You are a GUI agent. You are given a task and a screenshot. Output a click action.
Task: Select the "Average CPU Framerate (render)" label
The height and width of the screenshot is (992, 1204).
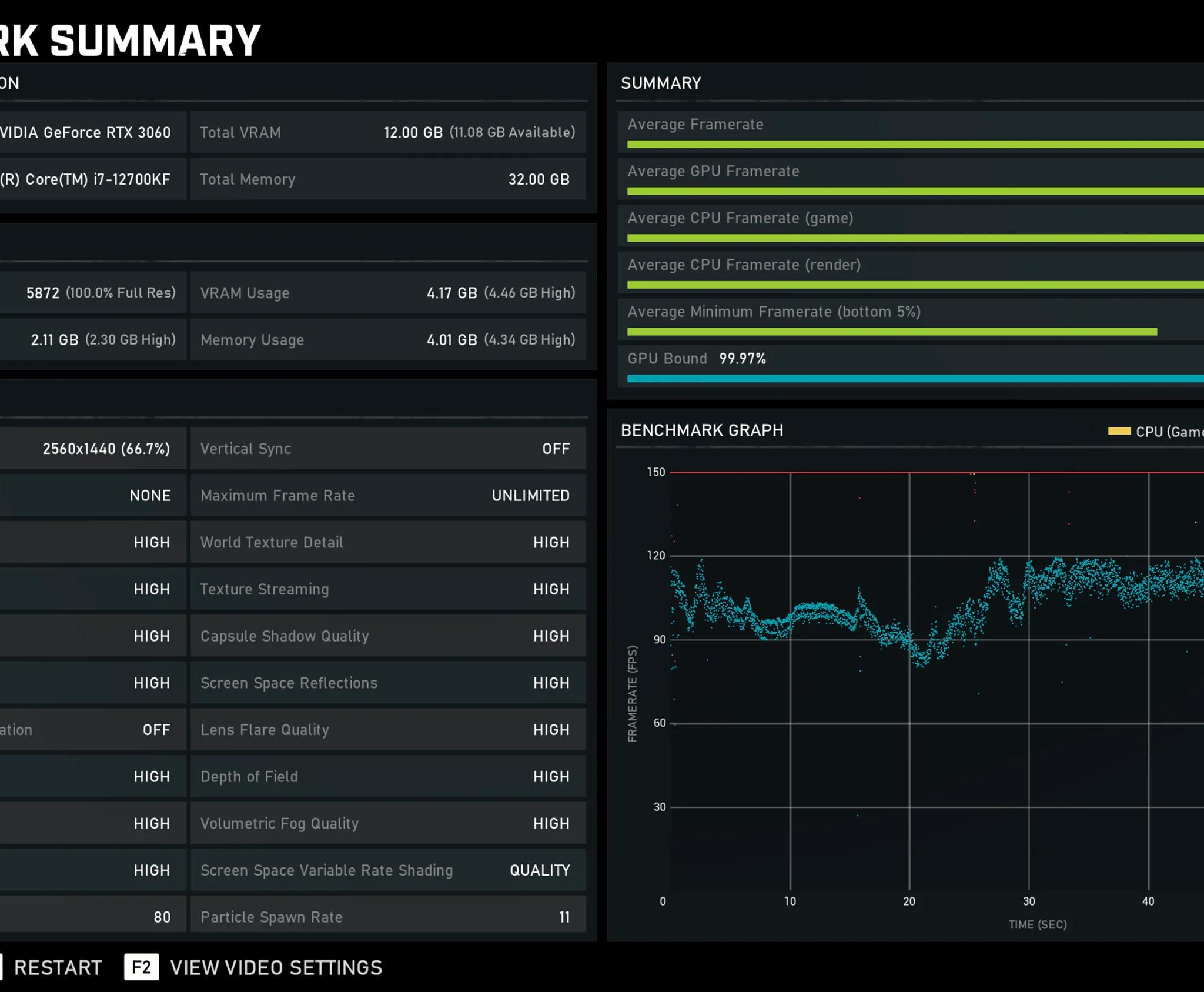click(744, 265)
